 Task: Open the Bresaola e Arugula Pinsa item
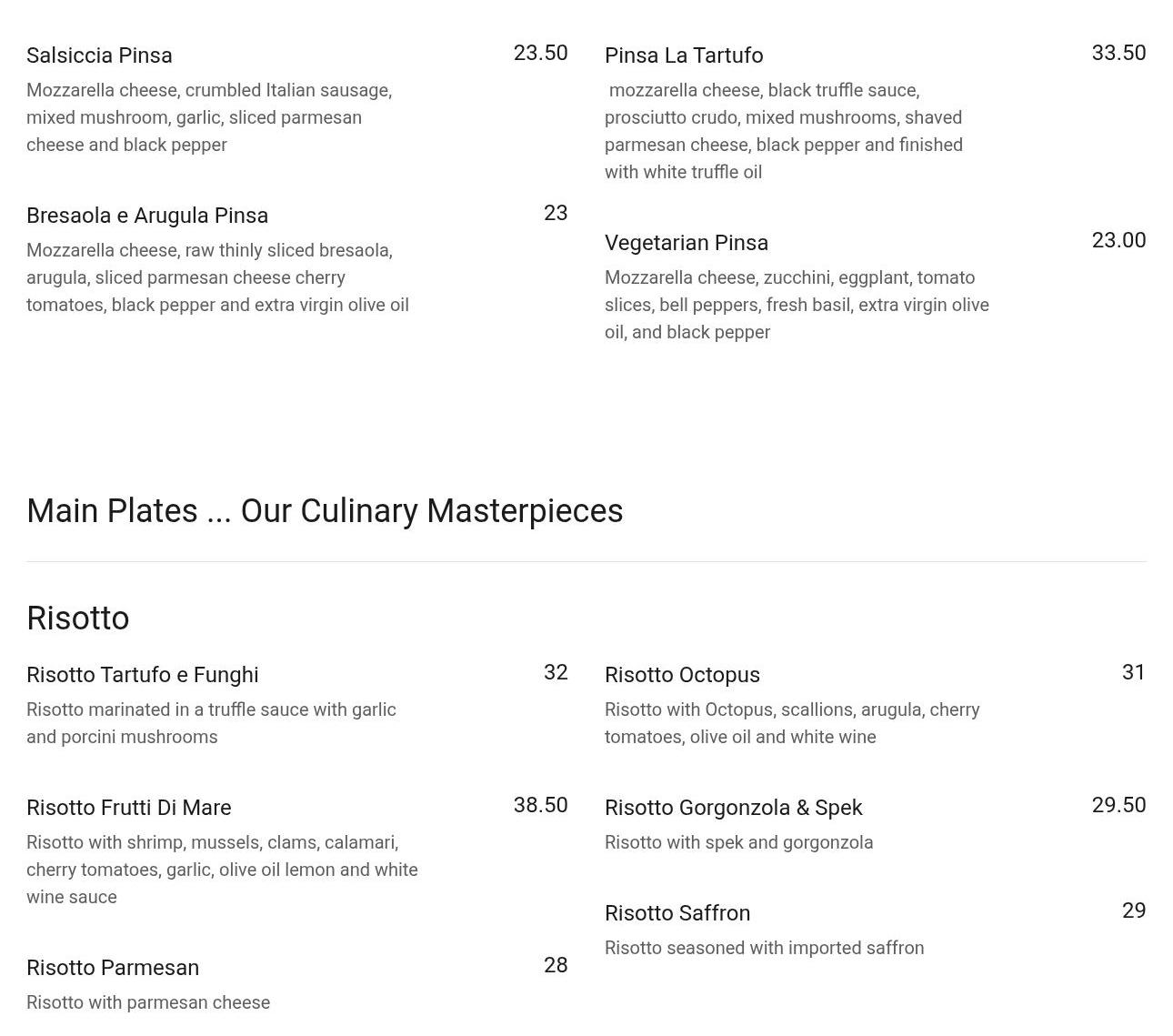(147, 216)
